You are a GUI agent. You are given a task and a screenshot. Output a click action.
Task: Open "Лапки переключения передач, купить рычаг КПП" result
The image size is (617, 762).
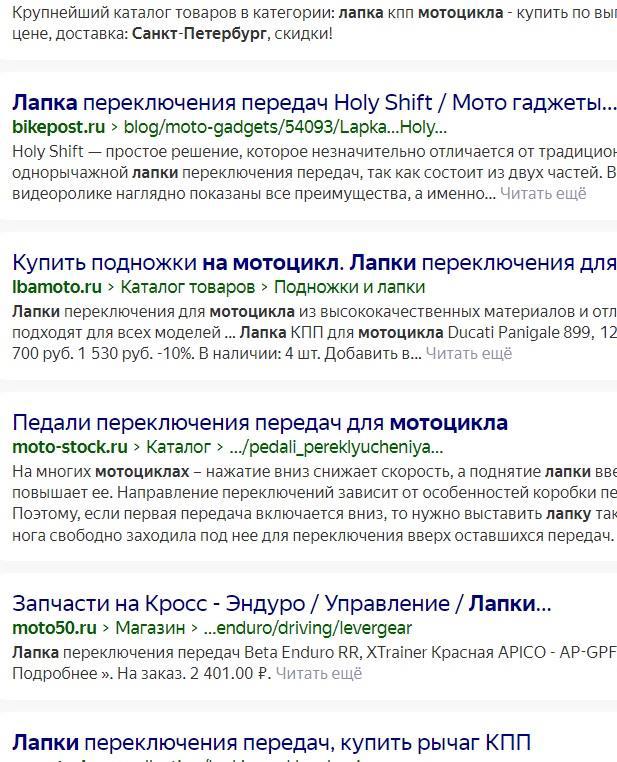click(271, 743)
